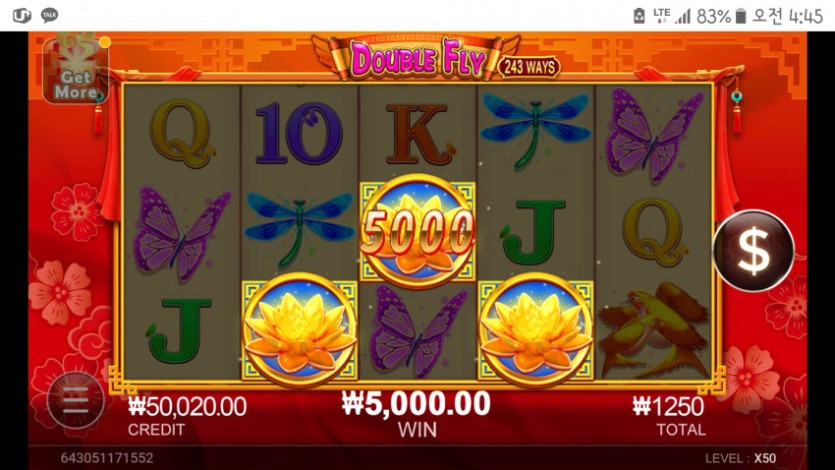Click the 243 WAYS badge
This screenshot has height=470, width=835.
[529, 68]
